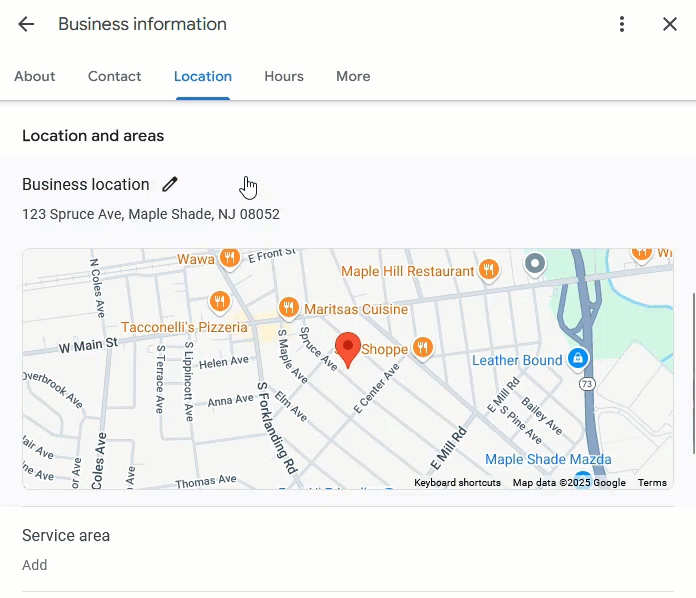Select the Location tab
This screenshot has height=598, width=696.
pos(203,76)
